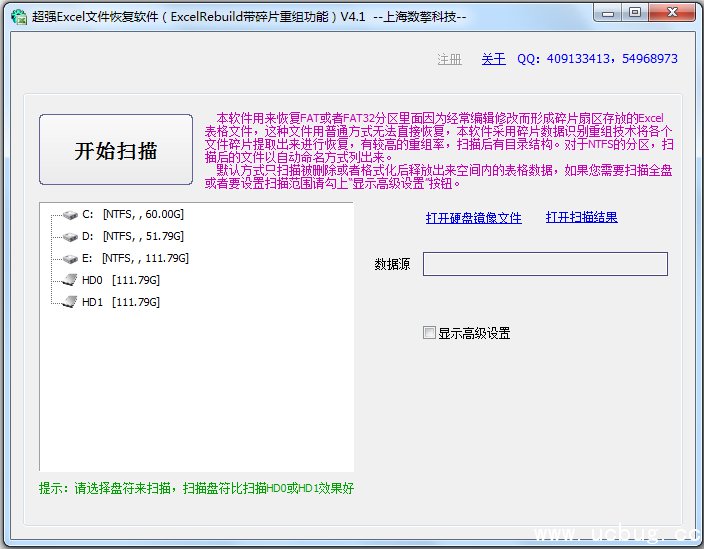Viewport: 704px width, 549px height.
Task: Open the 打开硬盘镜像文件 link
Action: 473,218
